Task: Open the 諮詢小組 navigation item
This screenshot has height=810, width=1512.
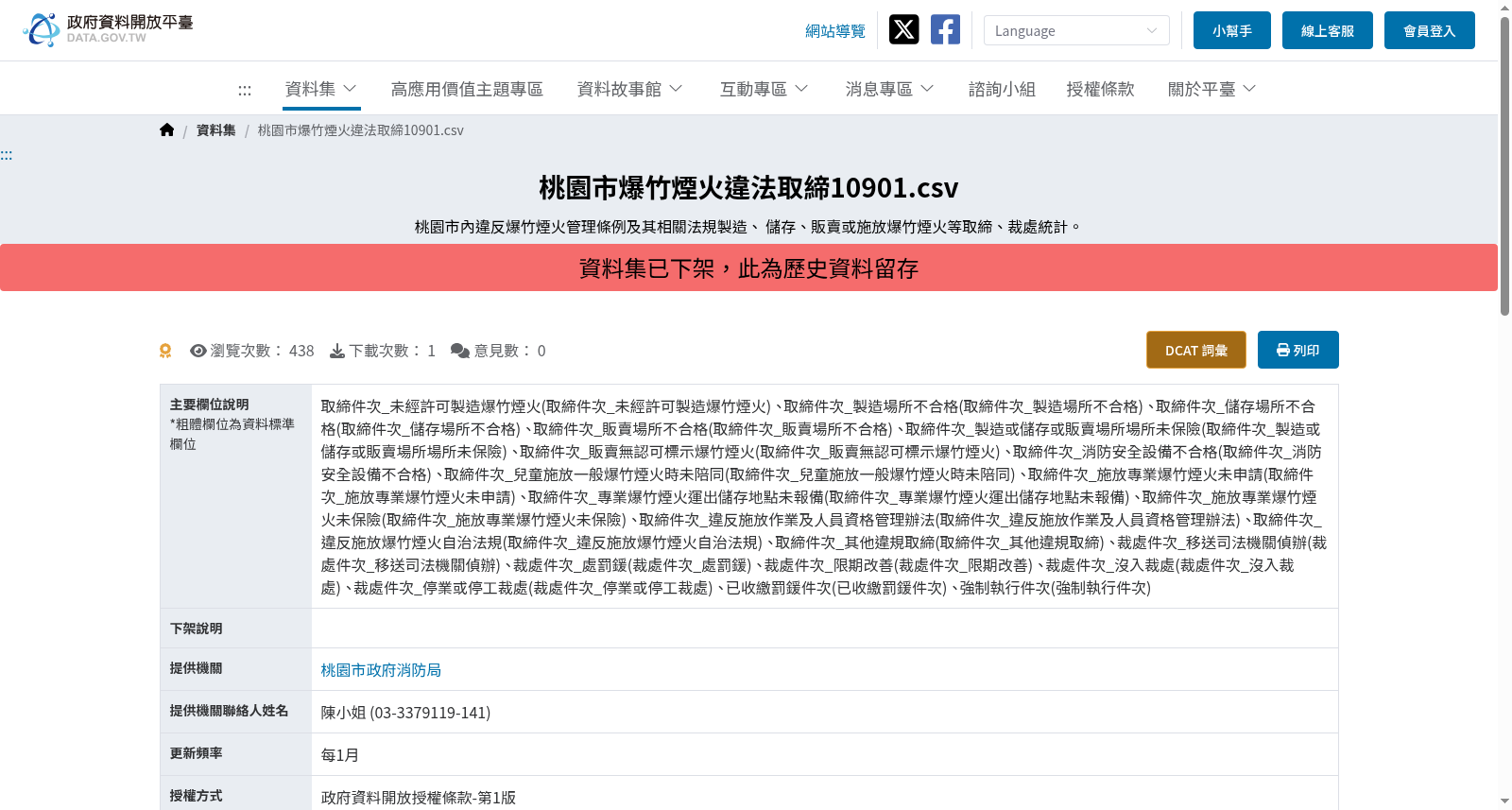Action: point(1002,89)
